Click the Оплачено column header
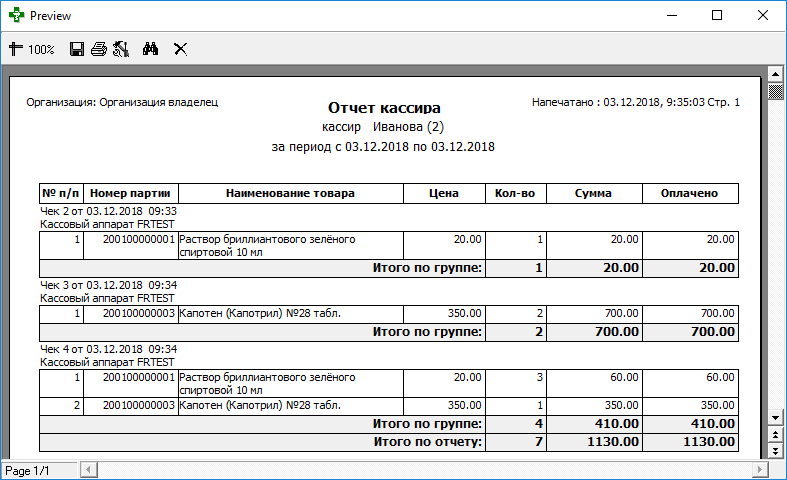The image size is (787, 480). coord(690,193)
